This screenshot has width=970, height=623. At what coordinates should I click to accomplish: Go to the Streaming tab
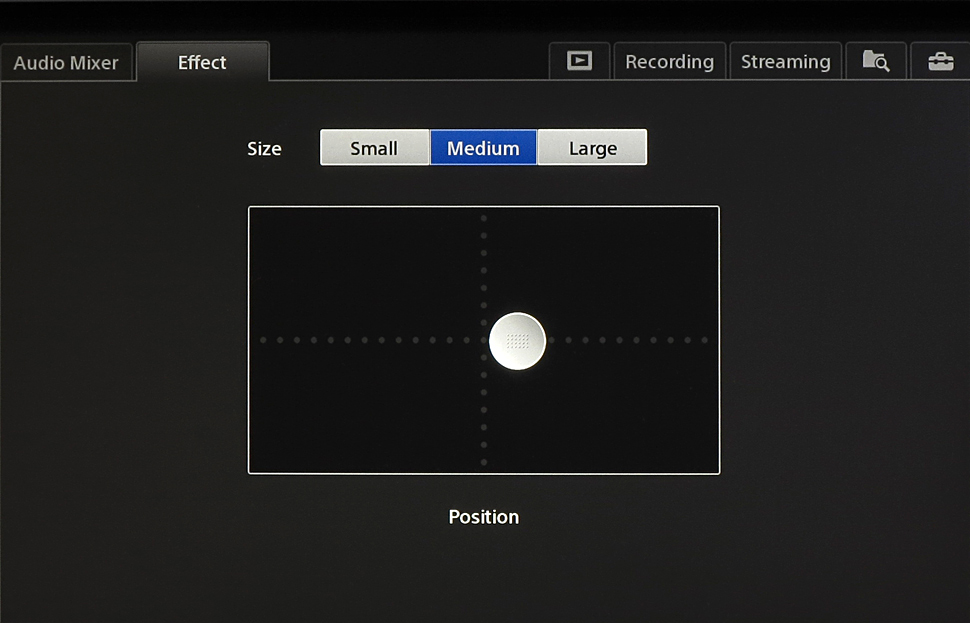785,61
